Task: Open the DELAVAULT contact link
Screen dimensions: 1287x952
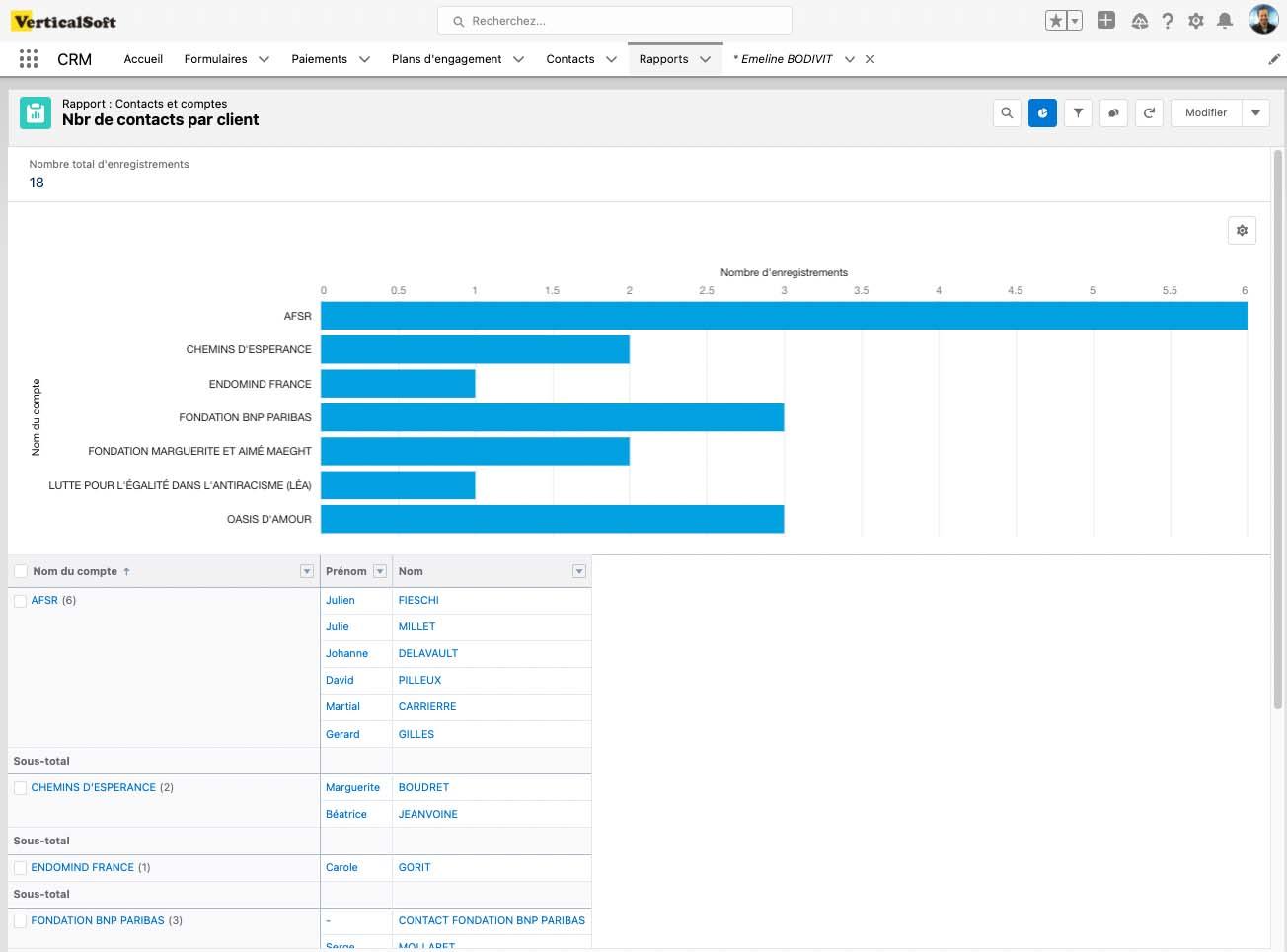Action: point(428,653)
